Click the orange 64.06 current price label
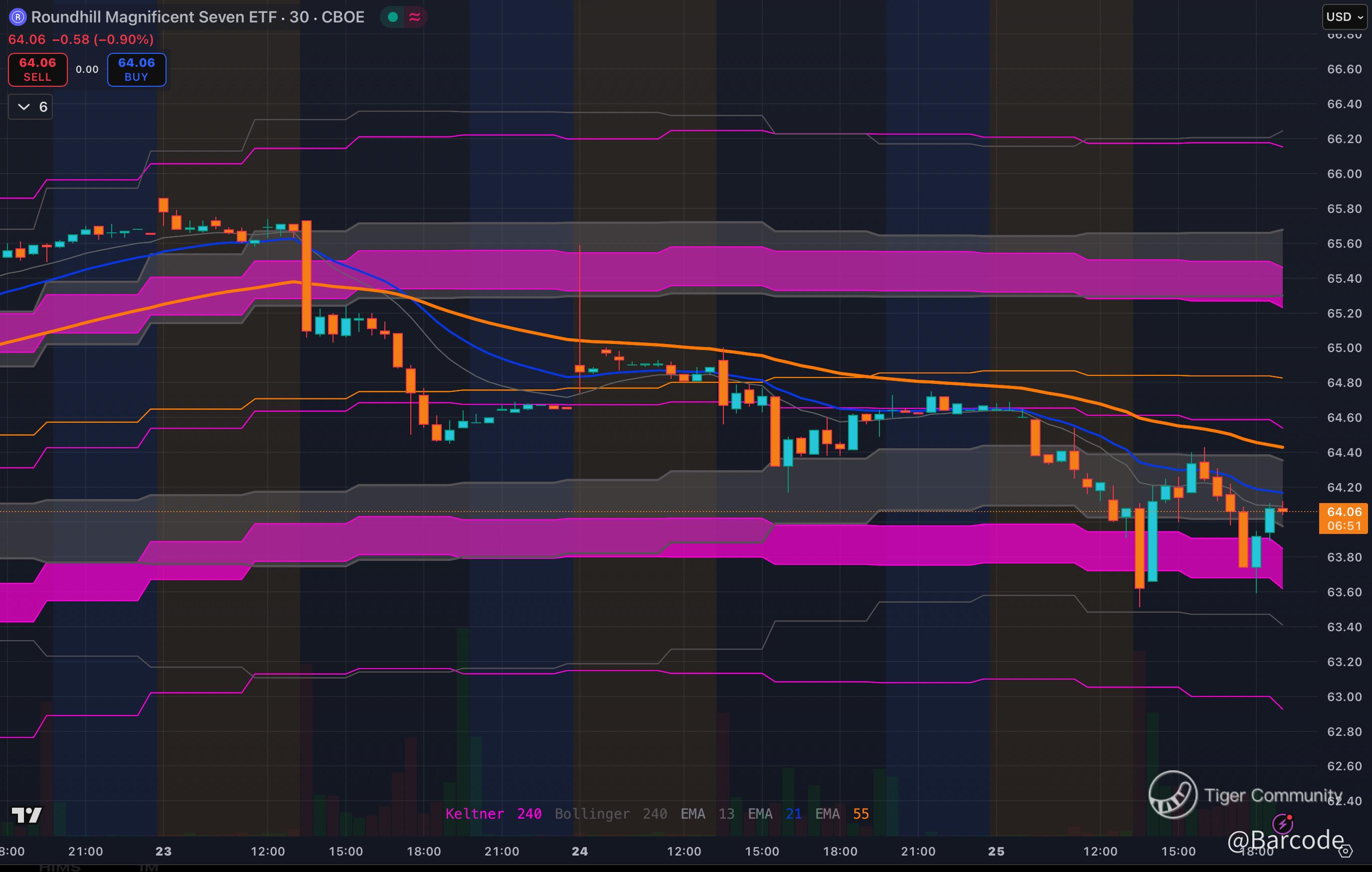Image resolution: width=1372 pixels, height=872 pixels. pos(1344,512)
